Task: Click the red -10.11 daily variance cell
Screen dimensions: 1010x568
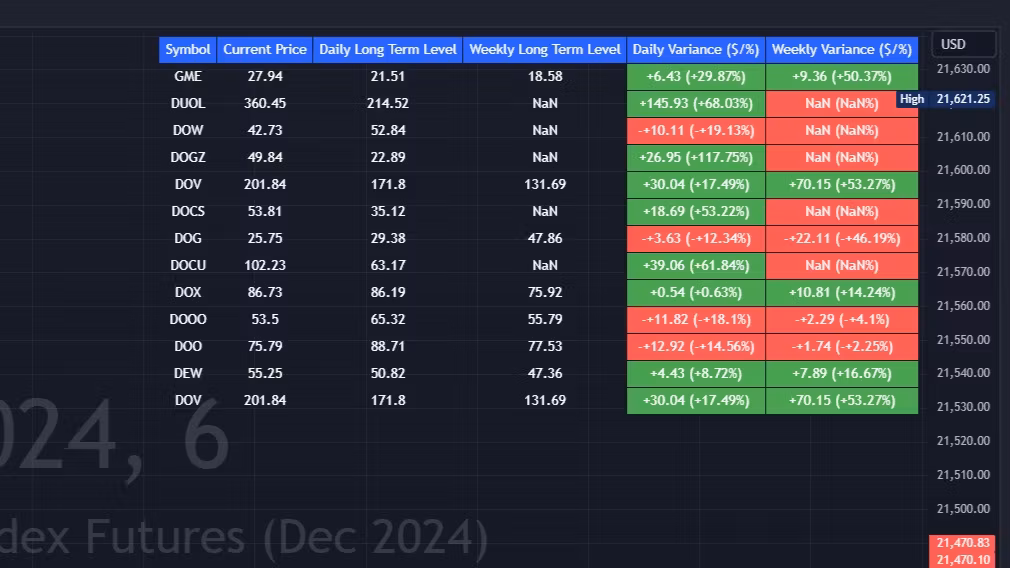Action: pyautogui.click(x=696, y=130)
